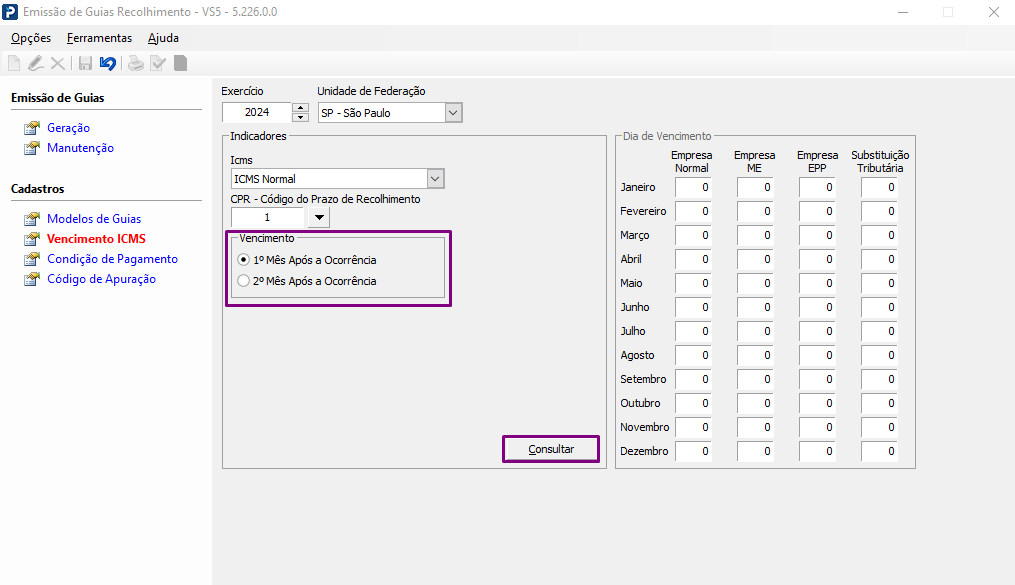Viewport: 1015px width, 585px height.
Task: Open the Código de Apuração link
Action: click(102, 280)
